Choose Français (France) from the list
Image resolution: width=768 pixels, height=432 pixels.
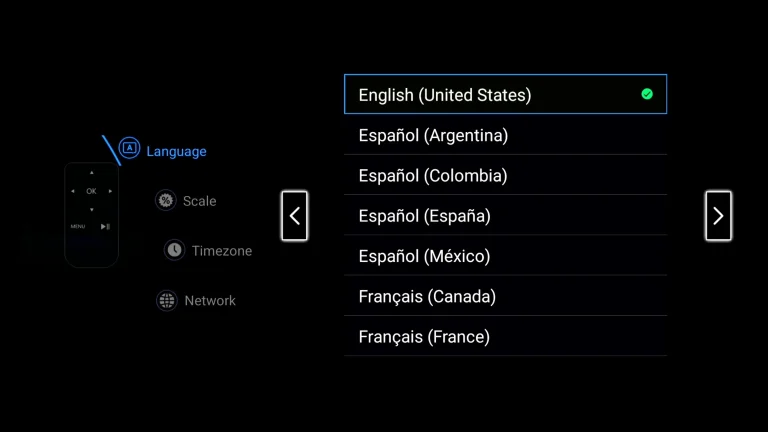pos(505,336)
